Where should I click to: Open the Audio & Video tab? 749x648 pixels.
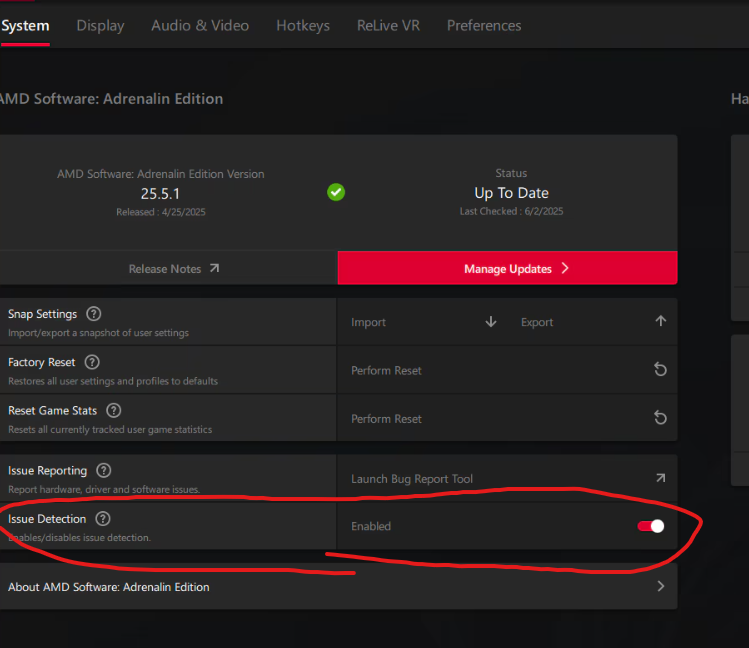(200, 26)
